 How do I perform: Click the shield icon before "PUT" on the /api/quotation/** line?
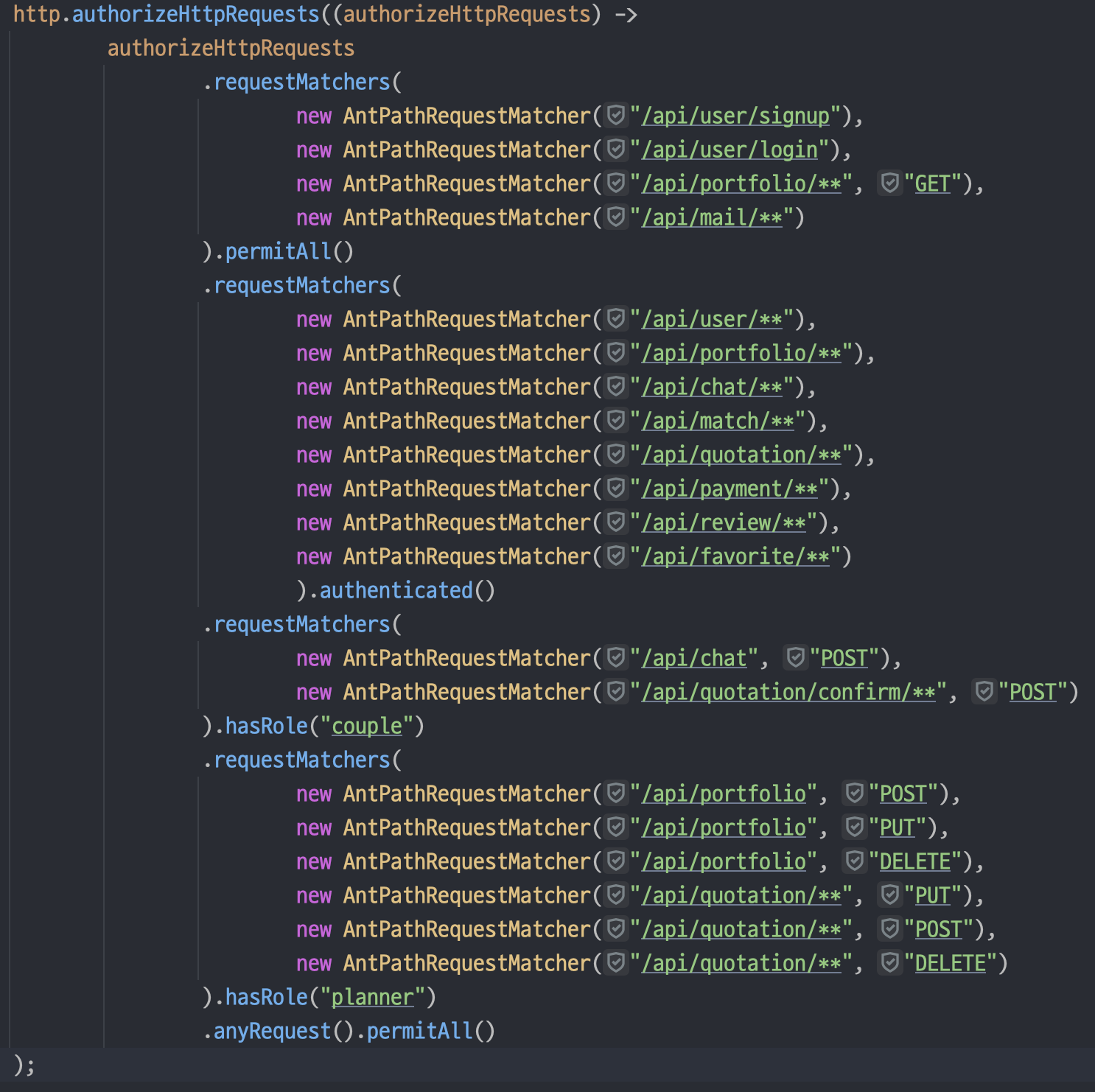coord(890,895)
